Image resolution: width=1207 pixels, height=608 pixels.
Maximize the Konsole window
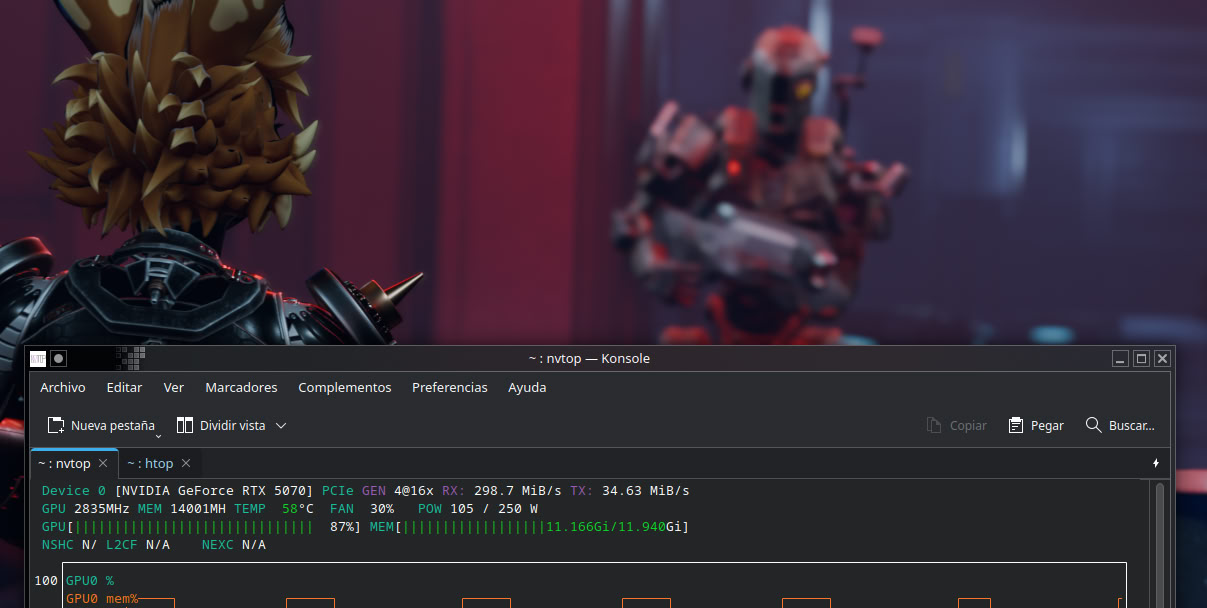(x=1141, y=358)
